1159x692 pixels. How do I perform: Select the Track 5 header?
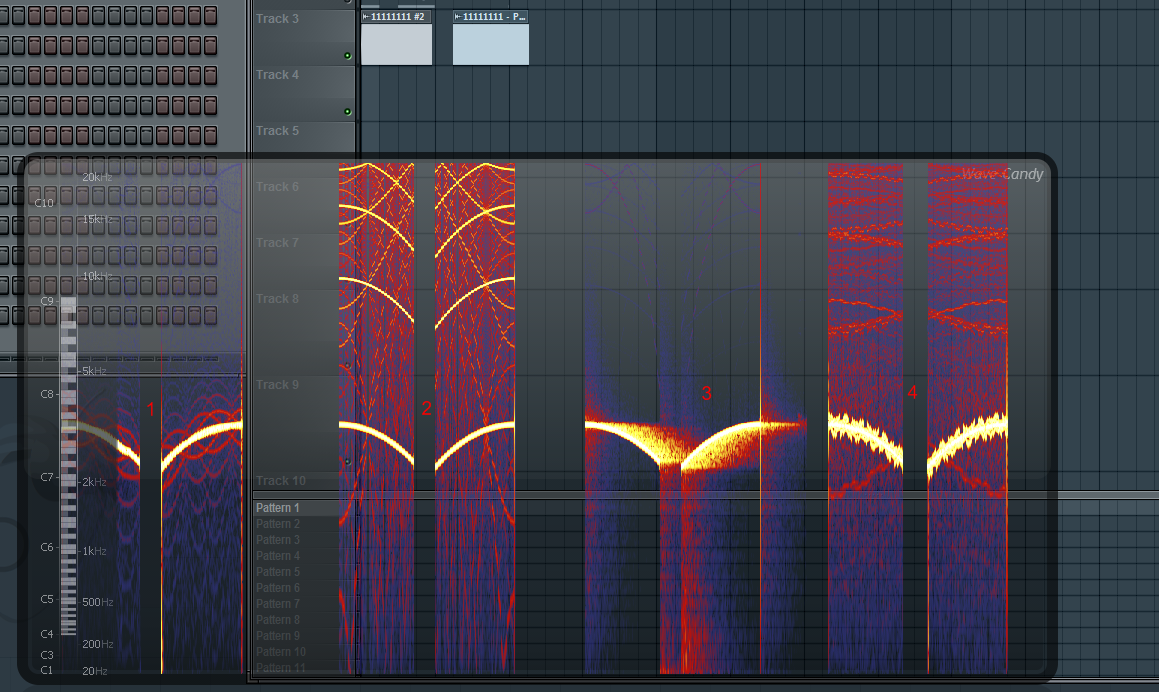pyautogui.click(x=303, y=138)
